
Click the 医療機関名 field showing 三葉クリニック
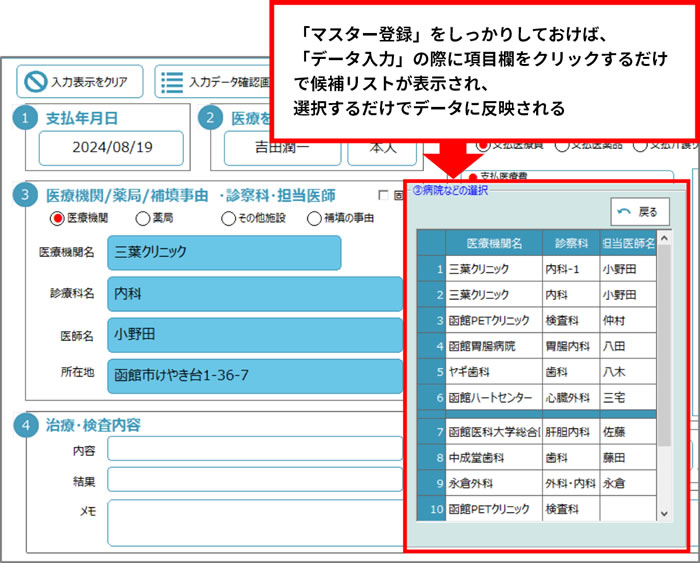click(224, 253)
